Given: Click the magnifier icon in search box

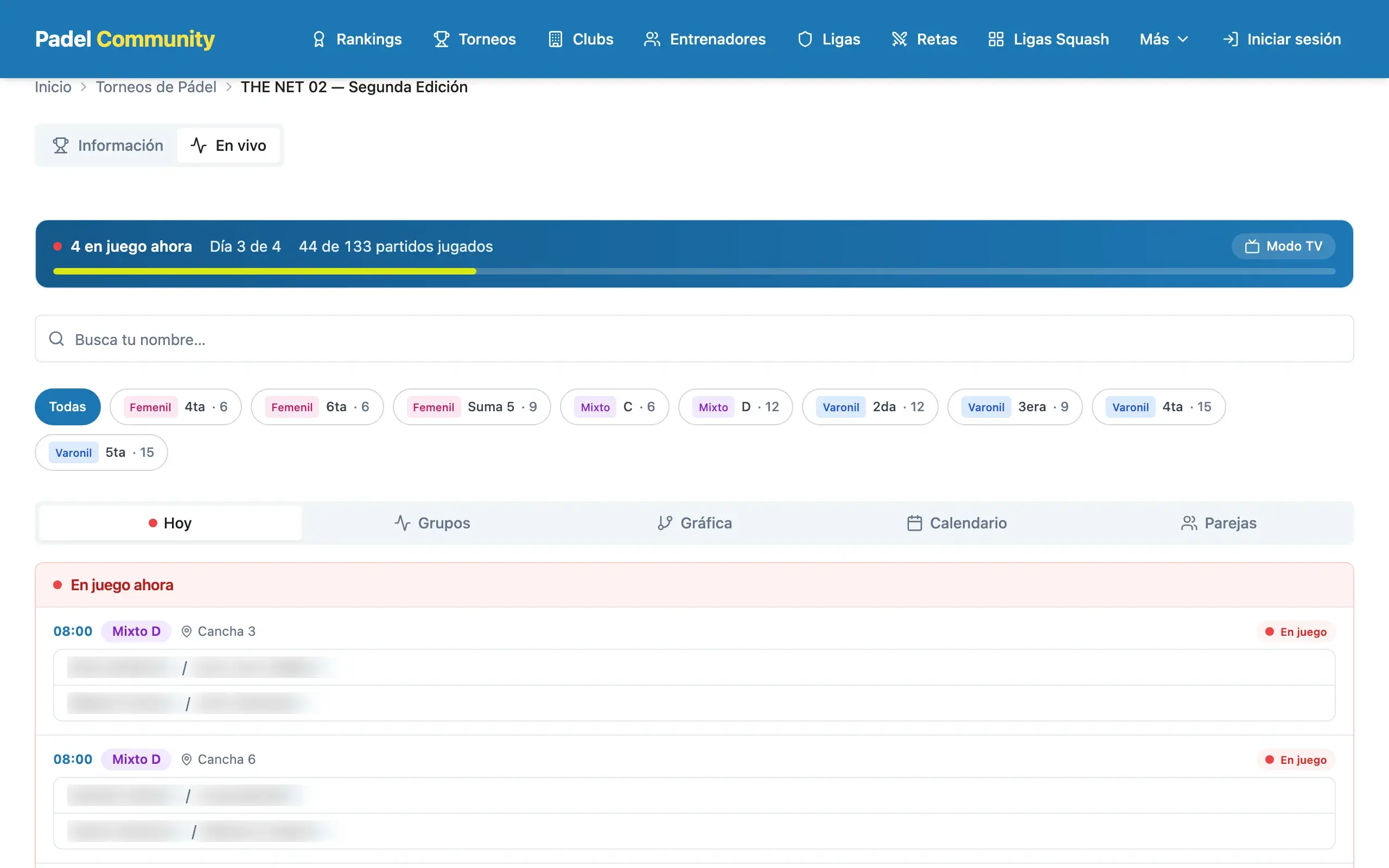Looking at the screenshot, I should 56,339.
